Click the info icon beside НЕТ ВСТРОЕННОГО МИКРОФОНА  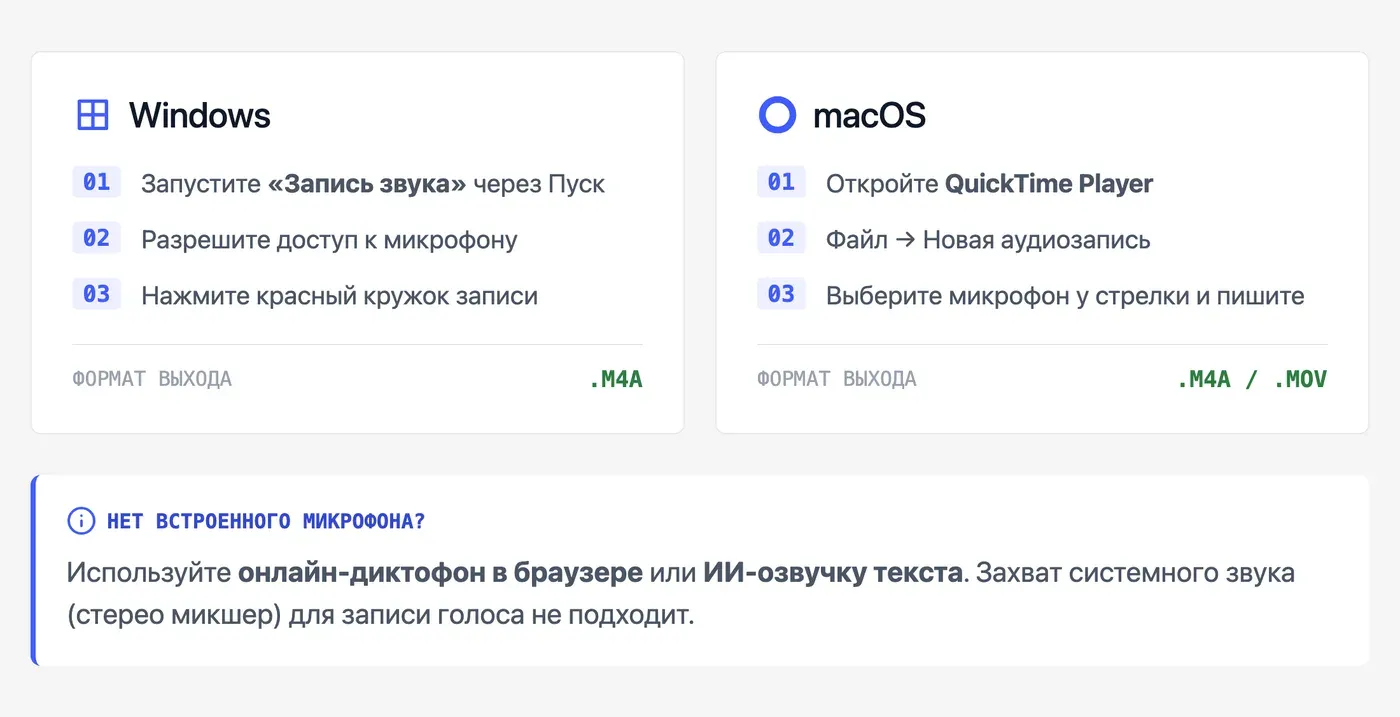[81, 521]
